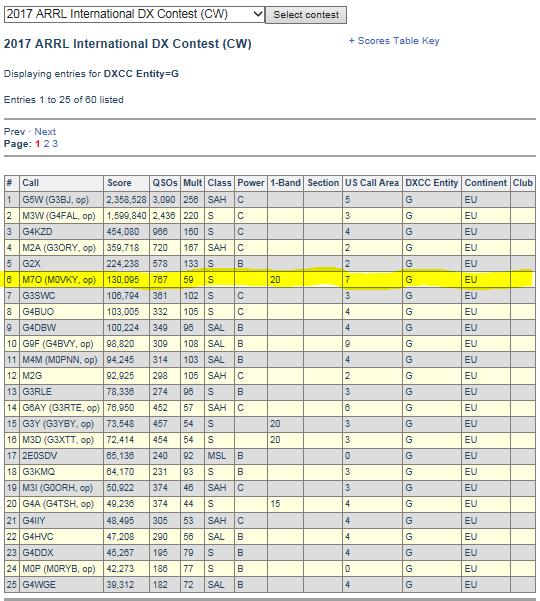Select call 2E0SDV
Screen dimensions: 540x601
pos(40,456)
